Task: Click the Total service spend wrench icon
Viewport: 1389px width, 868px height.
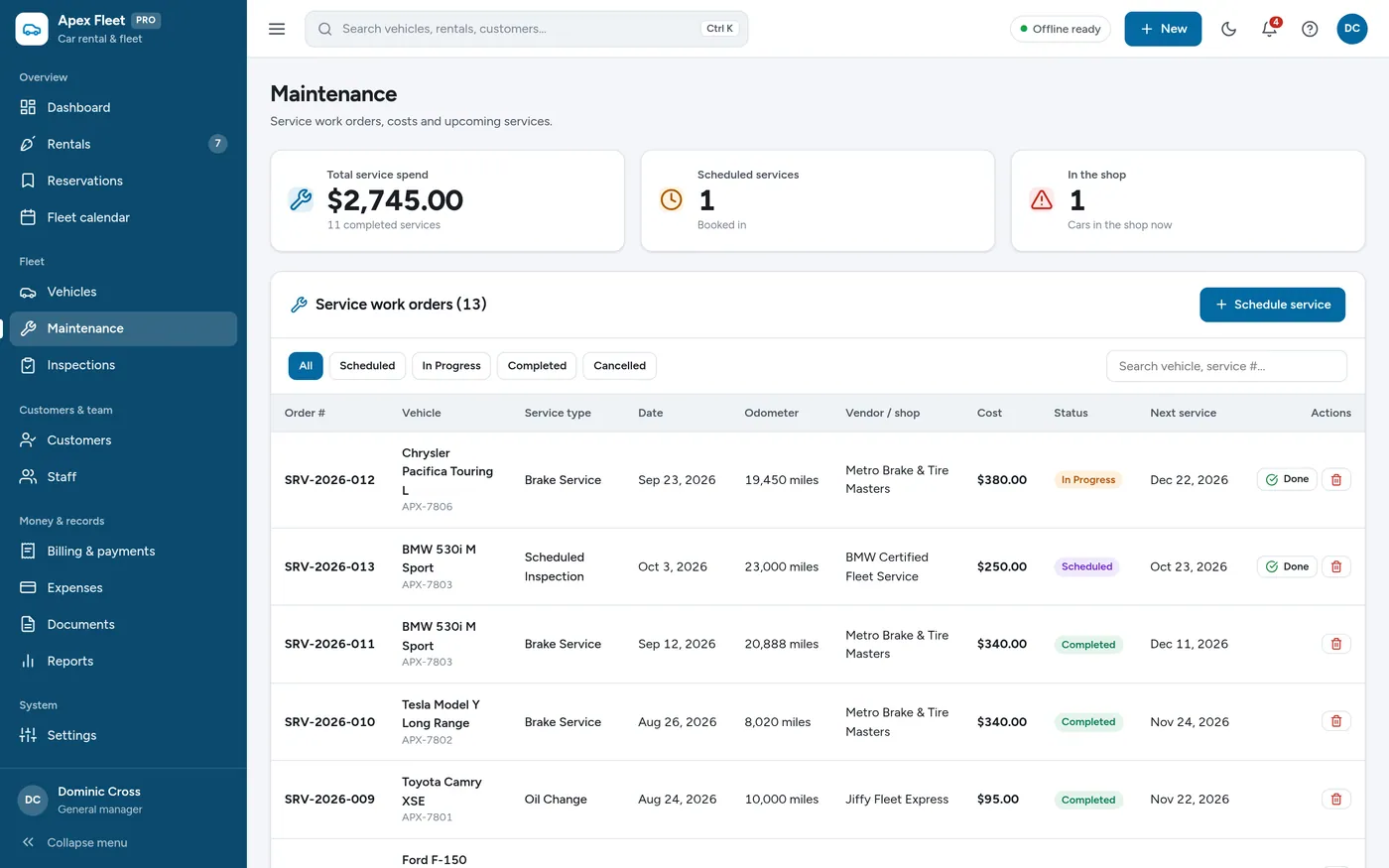Action: point(301,199)
